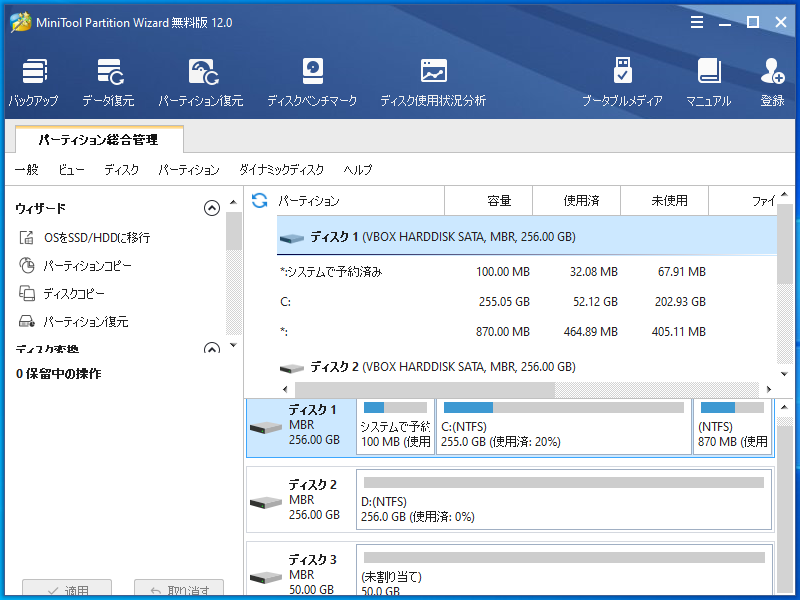Open the ビュー menu
The height and width of the screenshot is (600, 800).
(71, 169)
